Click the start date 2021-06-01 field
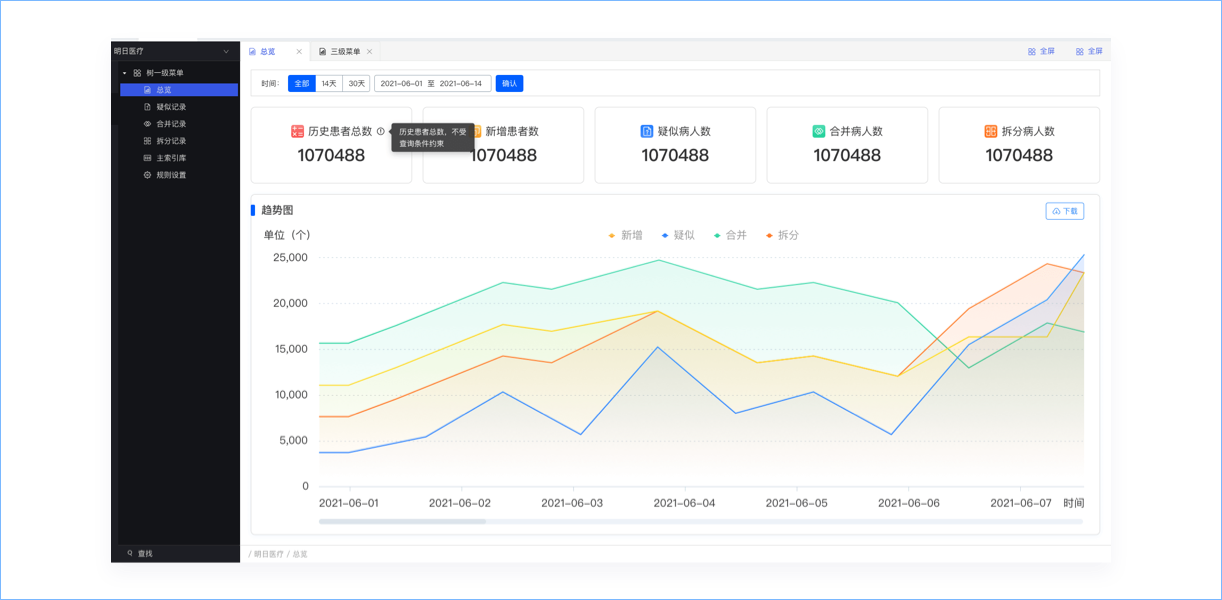This screenshot has width=1222, height=600. click(x=402, y=84)
